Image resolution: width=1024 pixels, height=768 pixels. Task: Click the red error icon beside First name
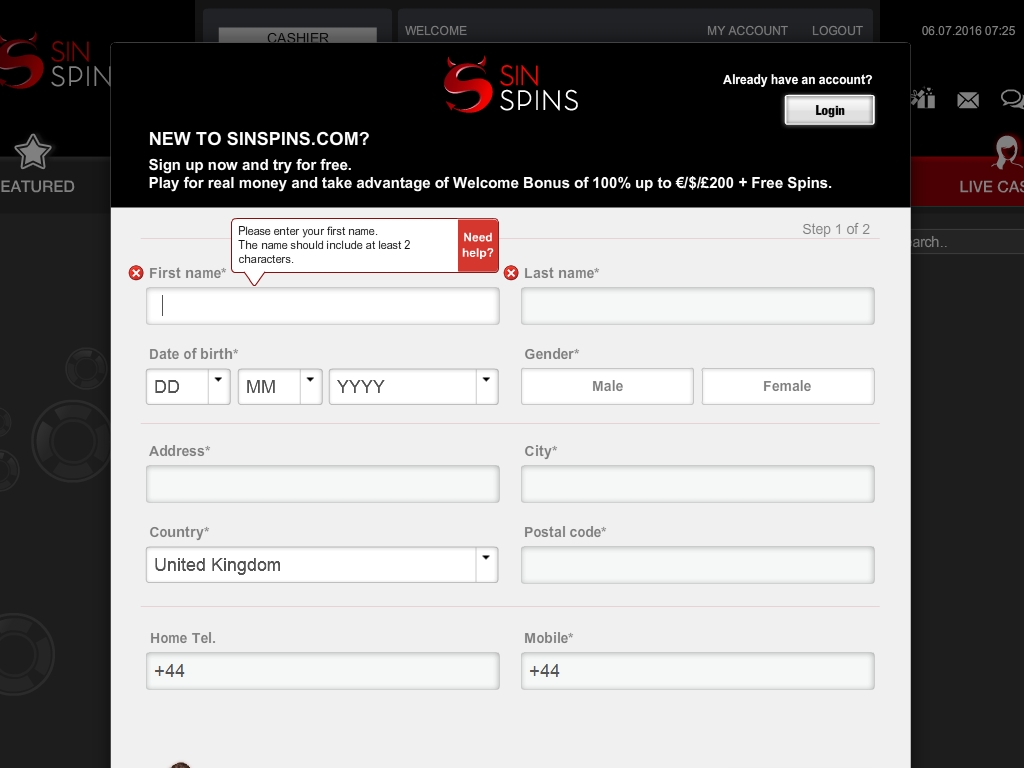(136, 273)
